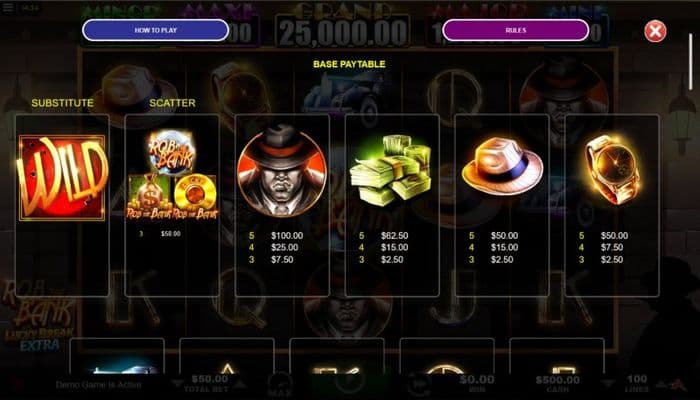Select the Rob the Bank scatter symbol
The height and width of the screenshot is (400, 700).
pos(172,175)
